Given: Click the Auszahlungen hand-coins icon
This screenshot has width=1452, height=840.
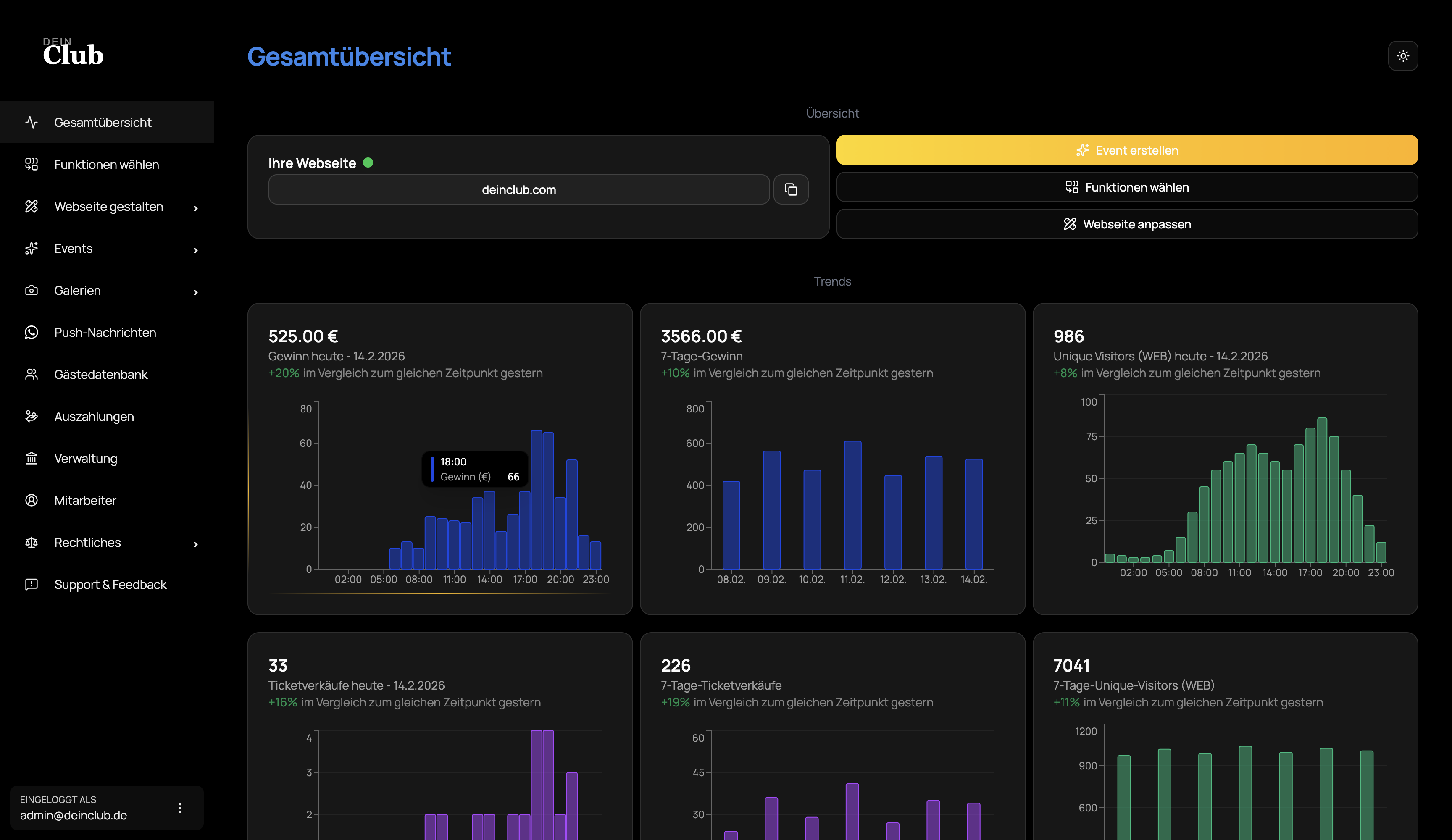Looking at the screenshot, I should pyautogui.click(x=32, y=416).
